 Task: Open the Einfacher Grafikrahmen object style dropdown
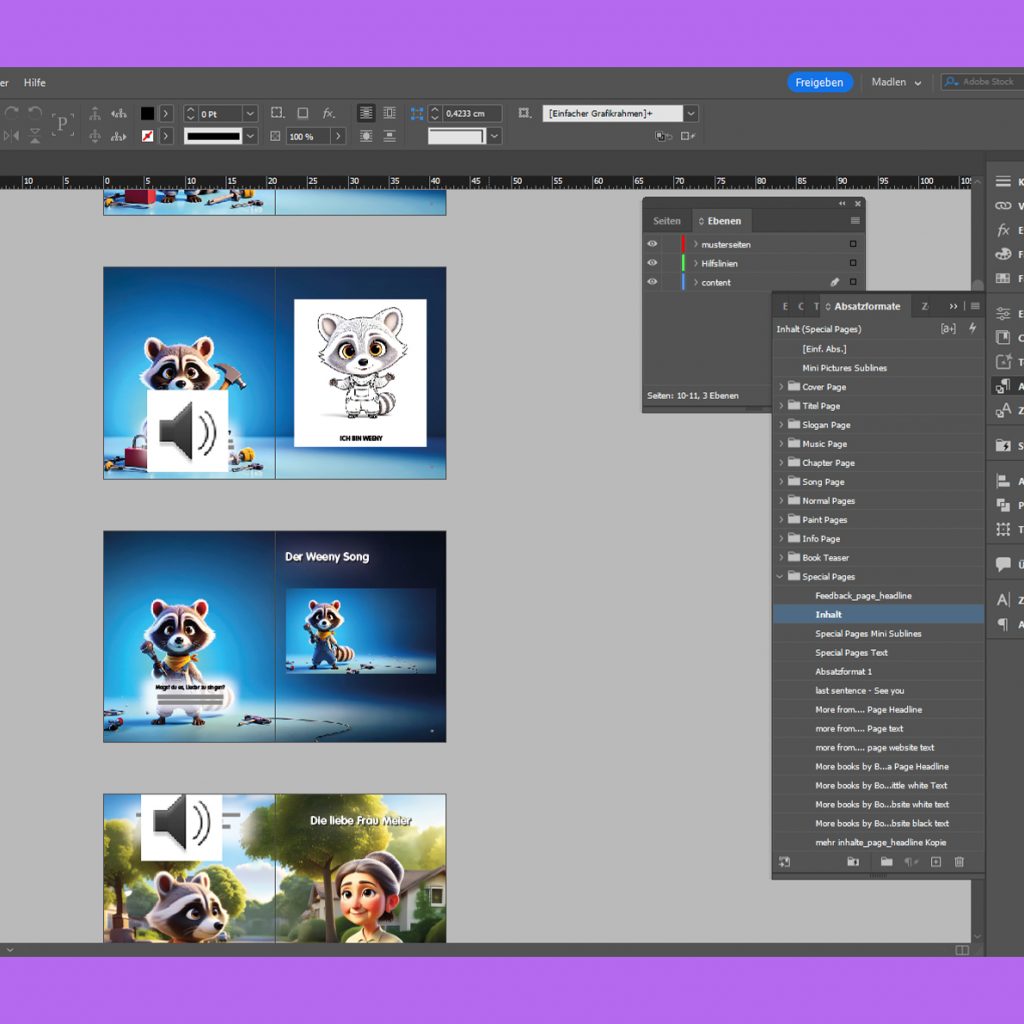pos(689,113)
